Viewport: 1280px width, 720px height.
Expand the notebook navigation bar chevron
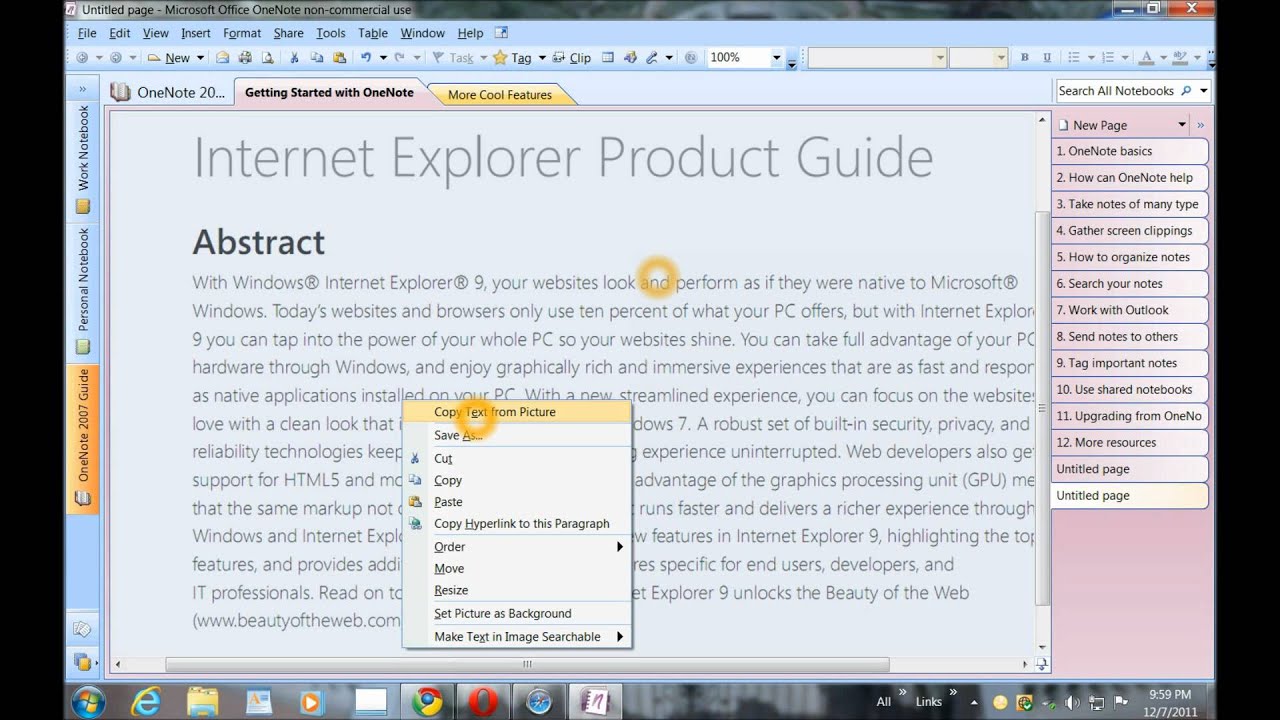83,90
